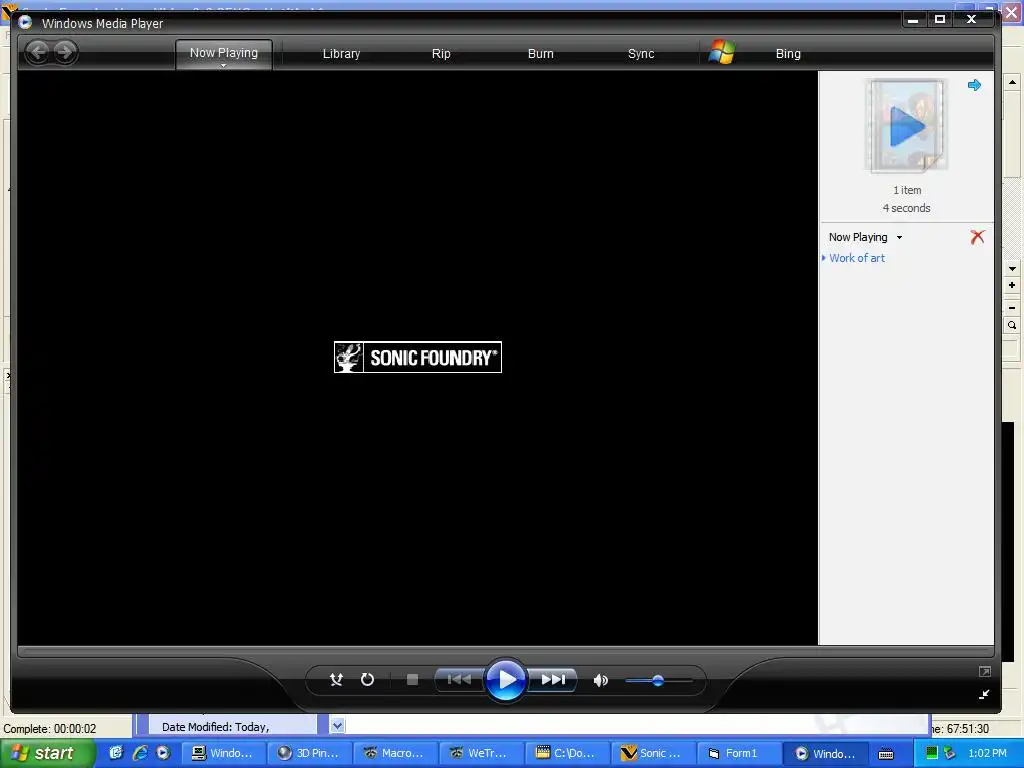Launch Media Player from the Quick Launch icon
Image resolution: width=1024 pixels, height=768 pixels.
point(163,753)
